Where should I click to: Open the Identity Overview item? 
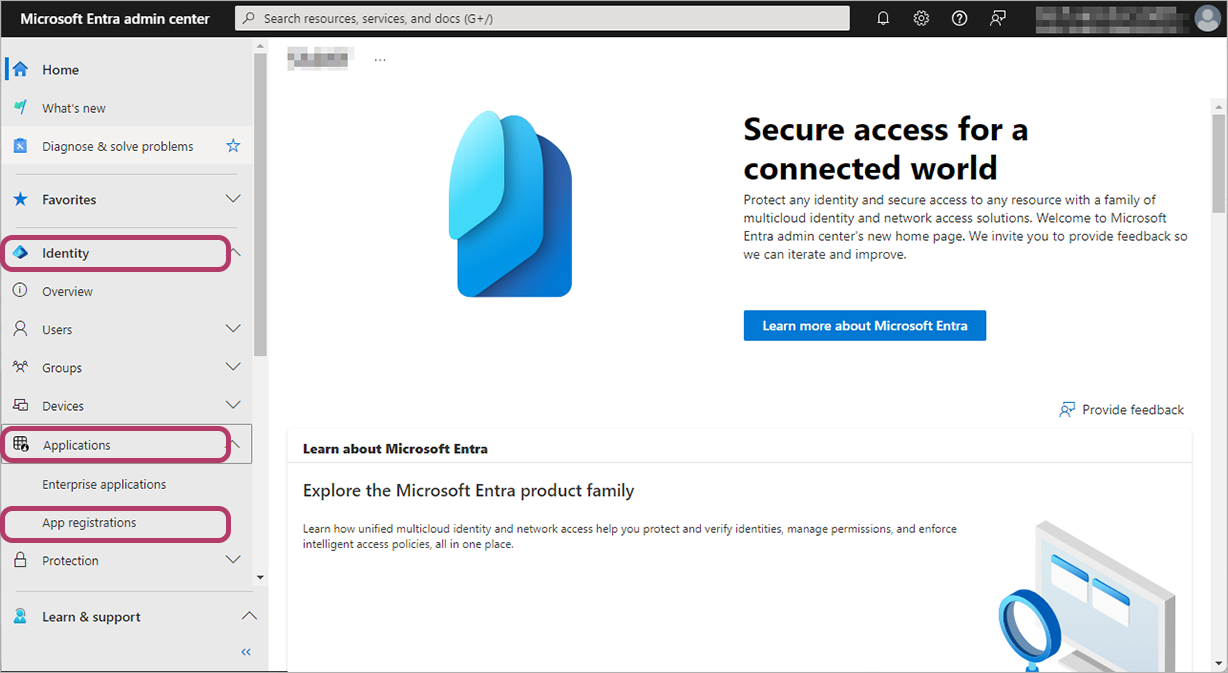tap(67, 292)
